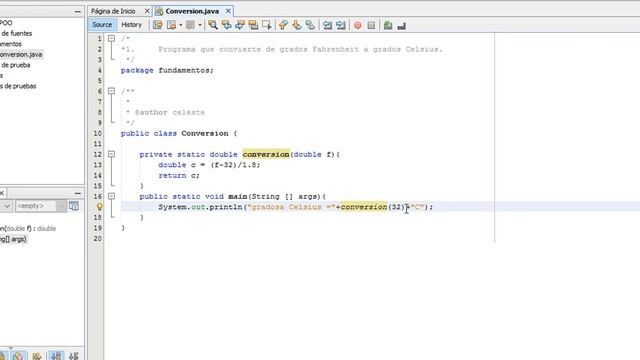640x360 pixels.
Task: Click 'double c = (f-32)/1.8;' on line 13
Action: point(209,165)
